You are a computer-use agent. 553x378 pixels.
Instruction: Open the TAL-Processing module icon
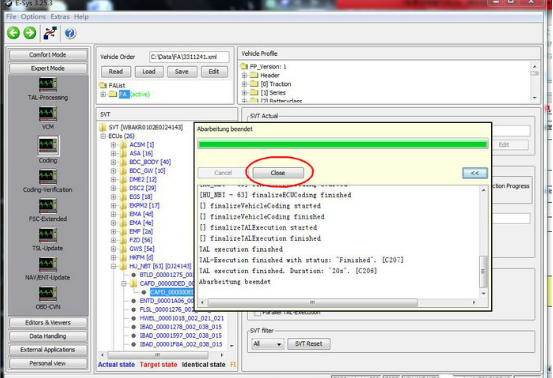(48, 84)
